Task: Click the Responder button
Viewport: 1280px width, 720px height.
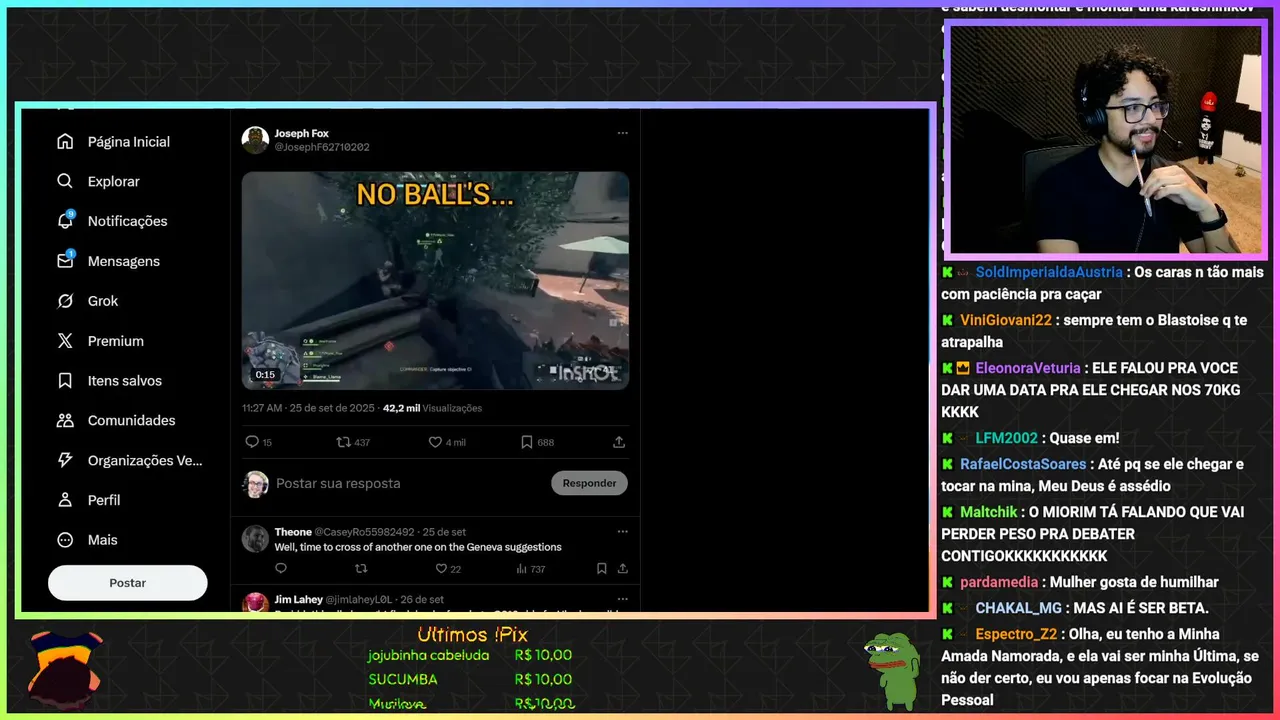Action: tap(589, 483)
